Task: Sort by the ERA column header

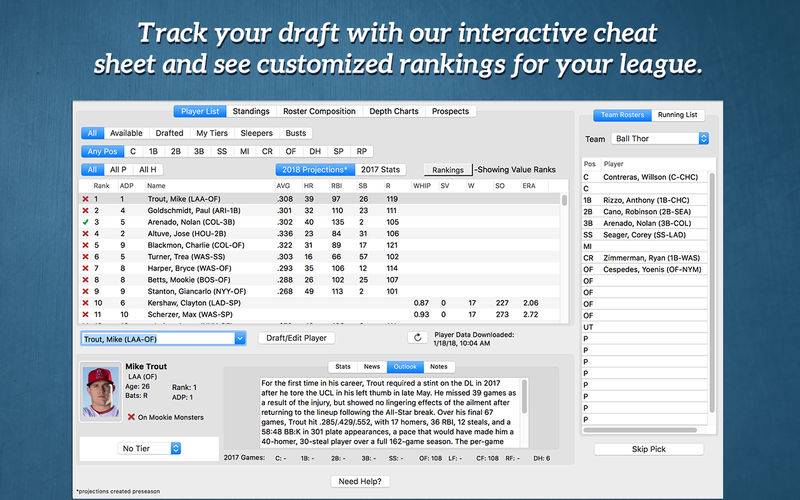Action: coord(529,186)
